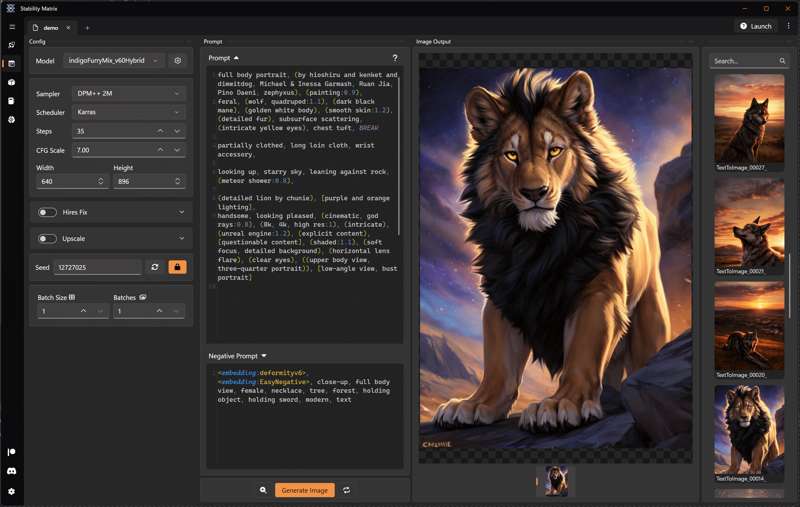Decrease CFG Scale with the down arrow
Image resolution: width=800 pixels, height=507 pixels.
(x=177, y=150)
